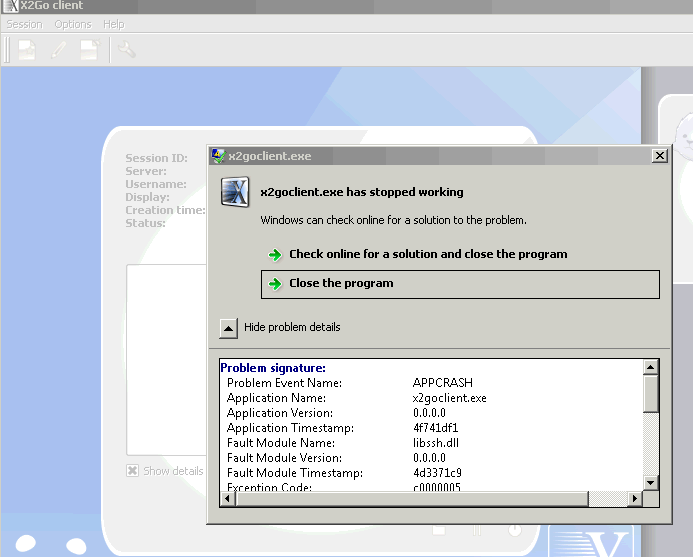The height and width of the screenshot is (557, 693).
Task: Open the Options menu in X2Go client
Action: pyautogui.click(x=73, y=24)
